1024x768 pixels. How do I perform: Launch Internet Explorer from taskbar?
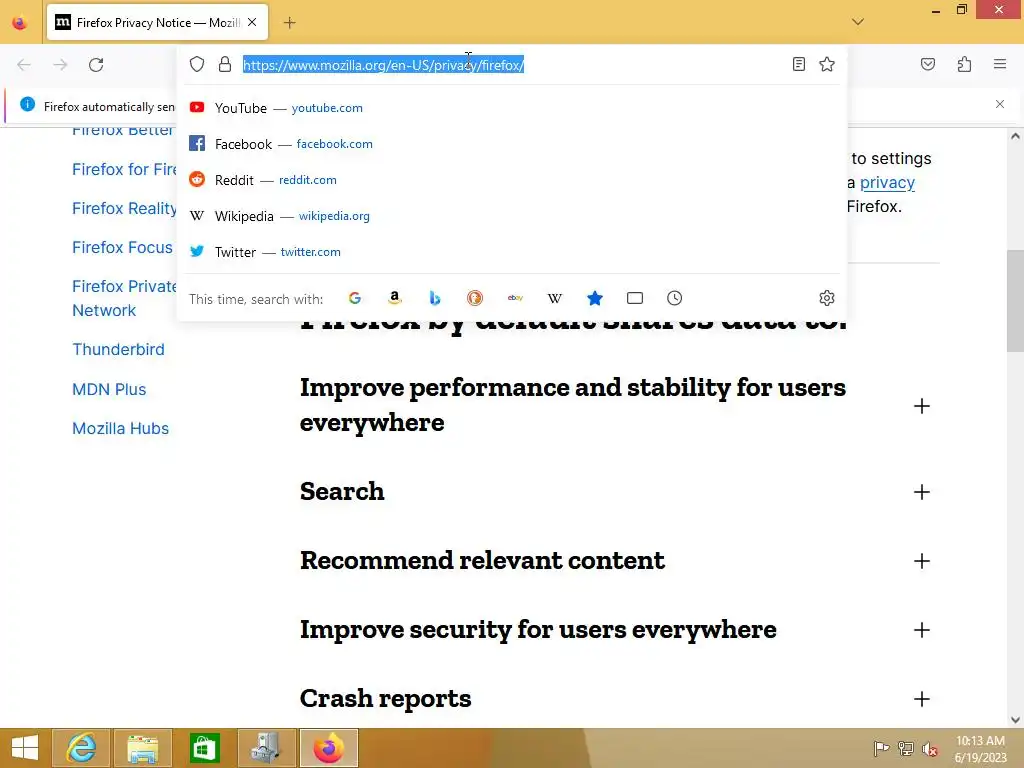(81, 748)
